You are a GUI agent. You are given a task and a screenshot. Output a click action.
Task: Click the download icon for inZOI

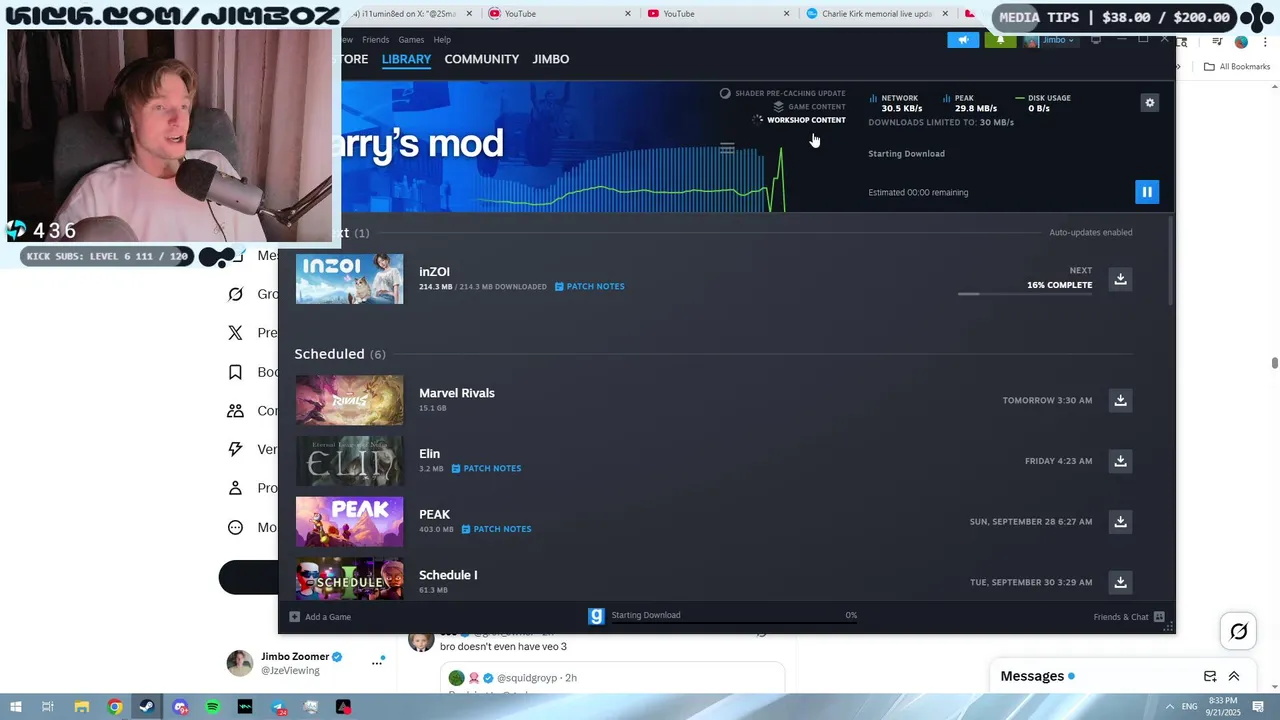1120,279
